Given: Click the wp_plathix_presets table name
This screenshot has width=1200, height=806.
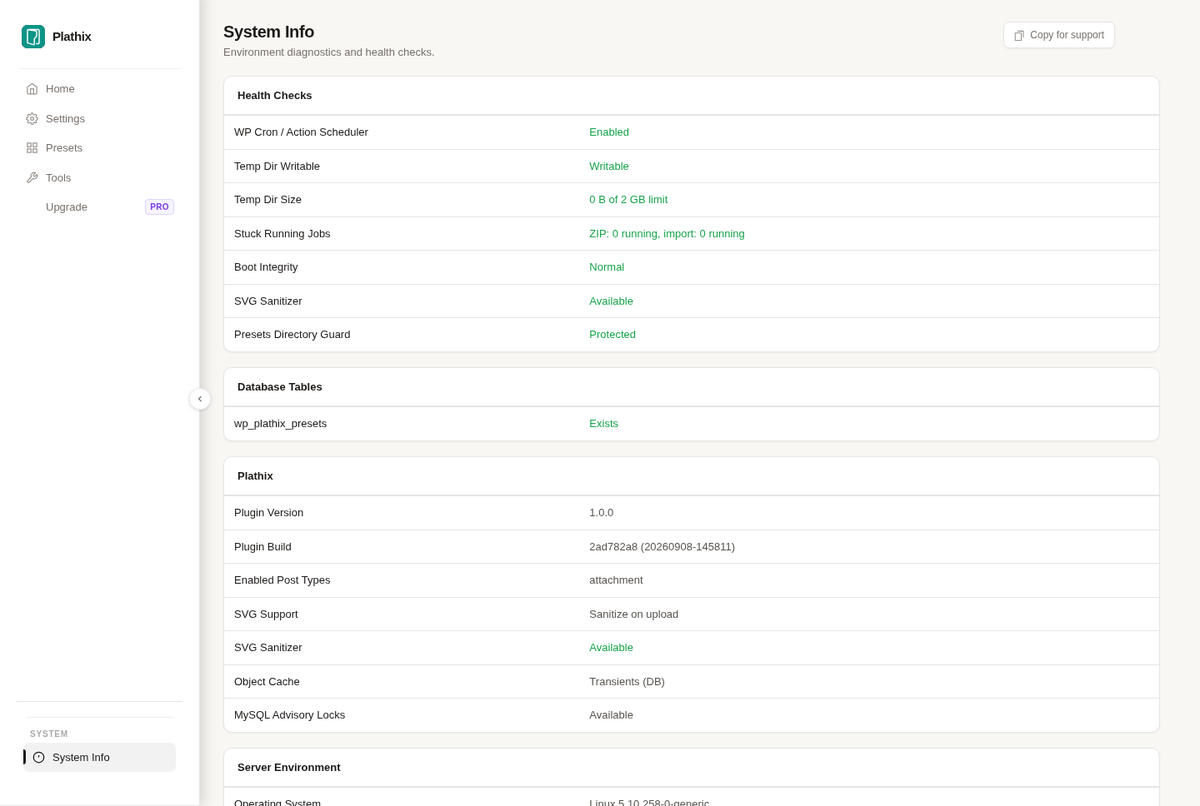Looking at the screenshot, I should (x=280, y=424).
